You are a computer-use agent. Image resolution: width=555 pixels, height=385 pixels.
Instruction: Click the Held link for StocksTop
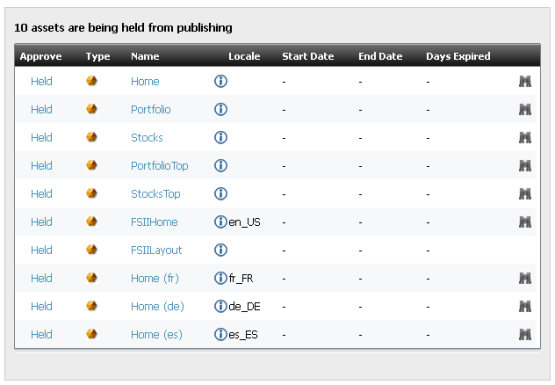pos(41,194)
